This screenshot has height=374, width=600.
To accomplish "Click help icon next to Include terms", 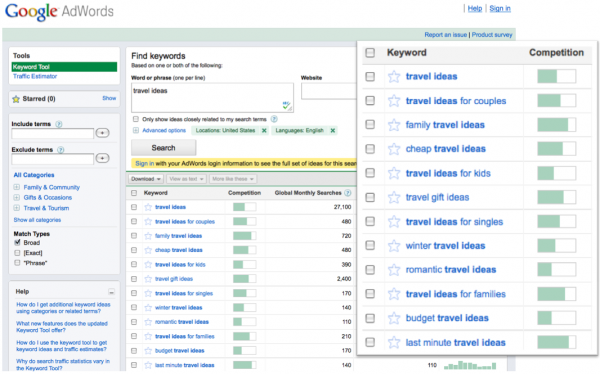I will tap(59, 124).
